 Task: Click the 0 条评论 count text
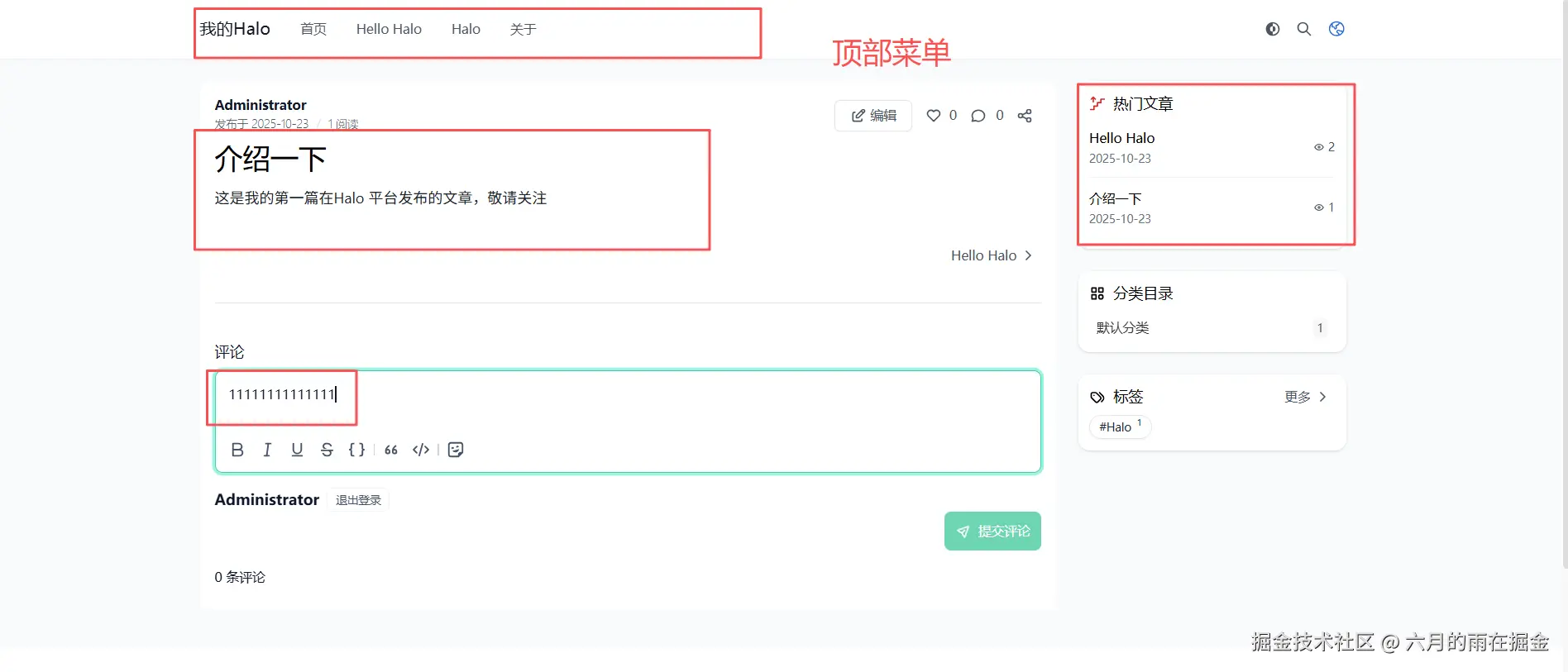(x=240, y=577)
